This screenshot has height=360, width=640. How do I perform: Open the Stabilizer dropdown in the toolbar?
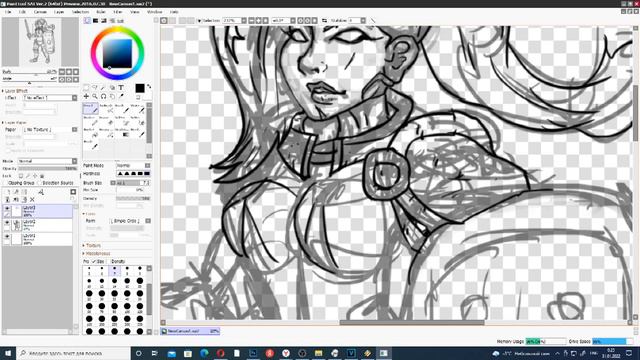coord(363,20)
